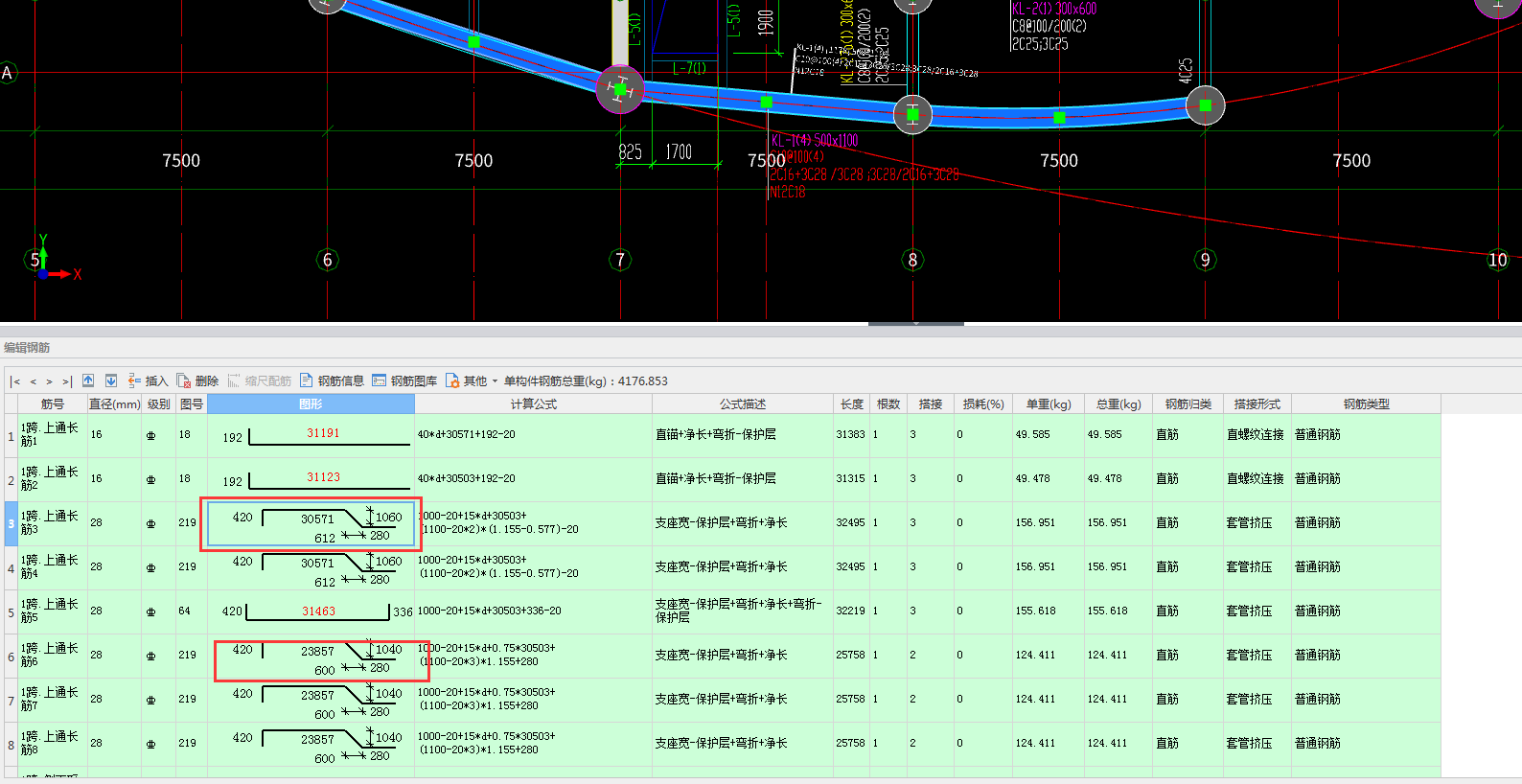Click the move row up icon
The image size is (1522, 784).
click(88, 380)
